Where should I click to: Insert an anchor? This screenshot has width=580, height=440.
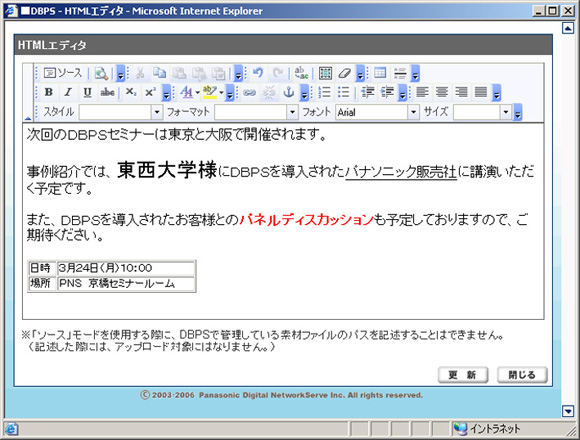[x=289, y=92]
